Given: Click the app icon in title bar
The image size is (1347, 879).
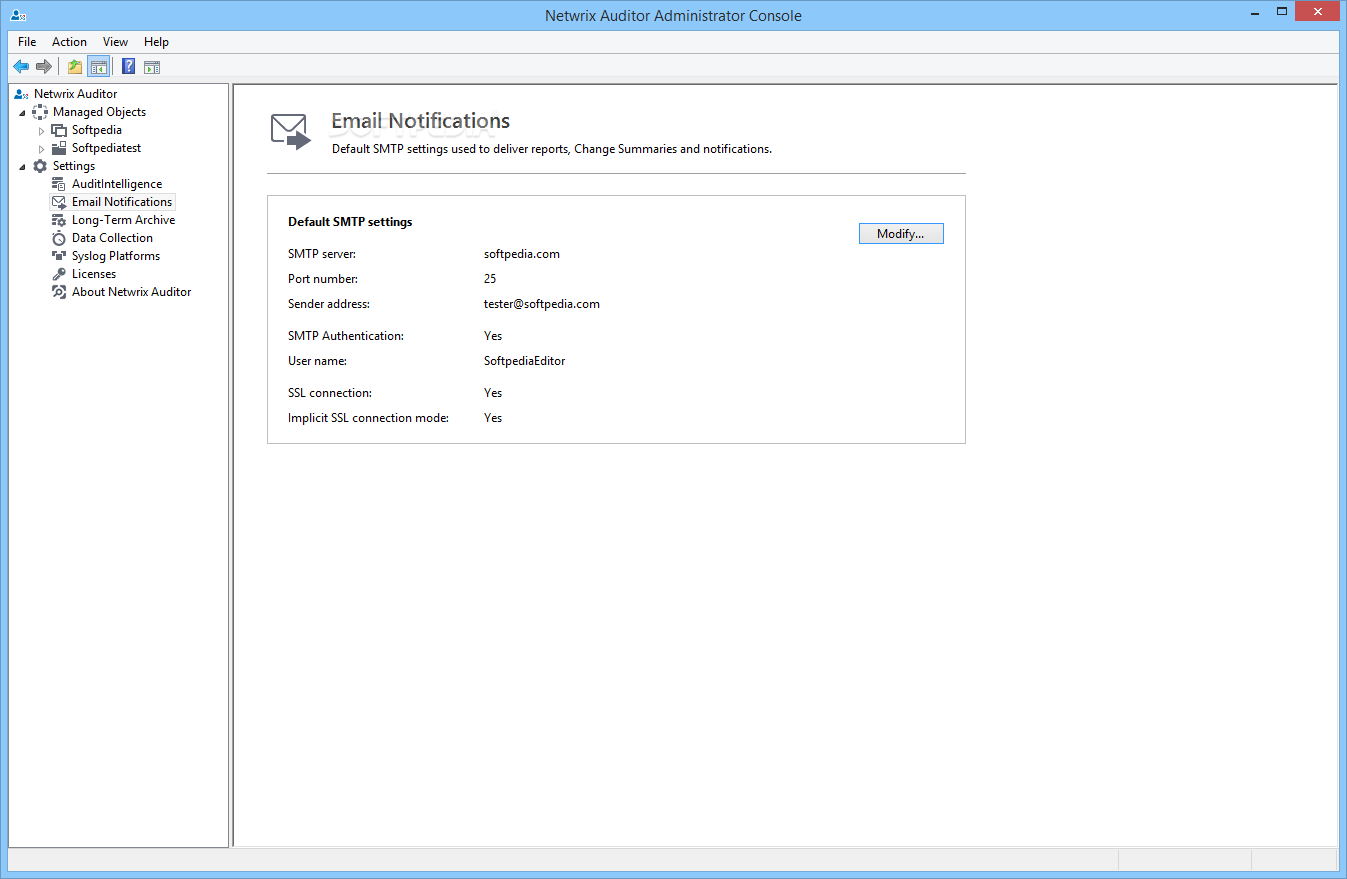Looking at the screenshot, I should [17, 15].
